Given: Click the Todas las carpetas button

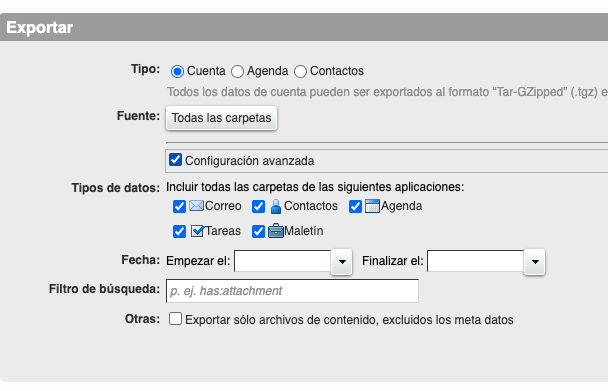Looking at the screenshot, I should [221, 118].
